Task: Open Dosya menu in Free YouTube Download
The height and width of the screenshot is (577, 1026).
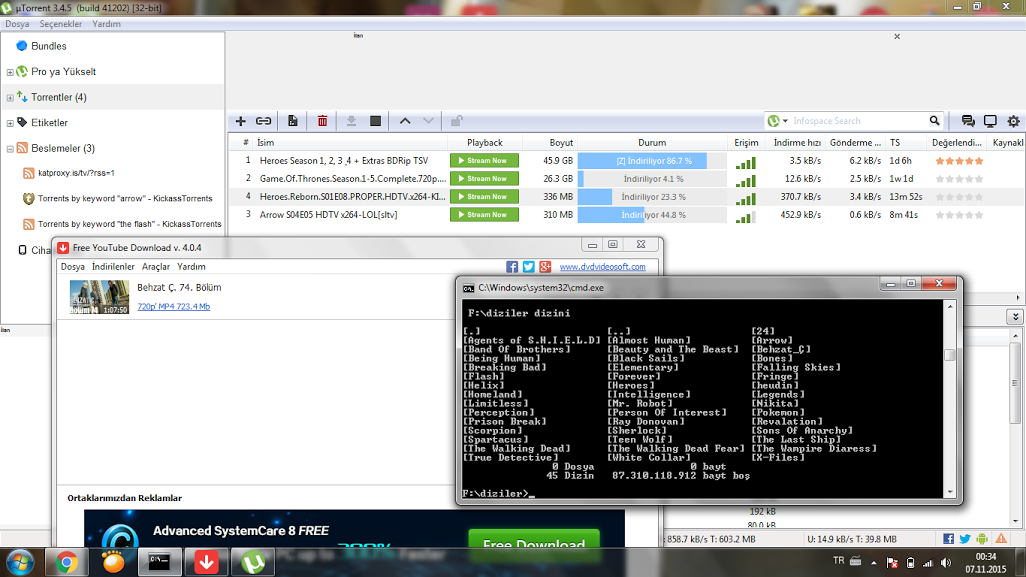Action: [73, 266]
